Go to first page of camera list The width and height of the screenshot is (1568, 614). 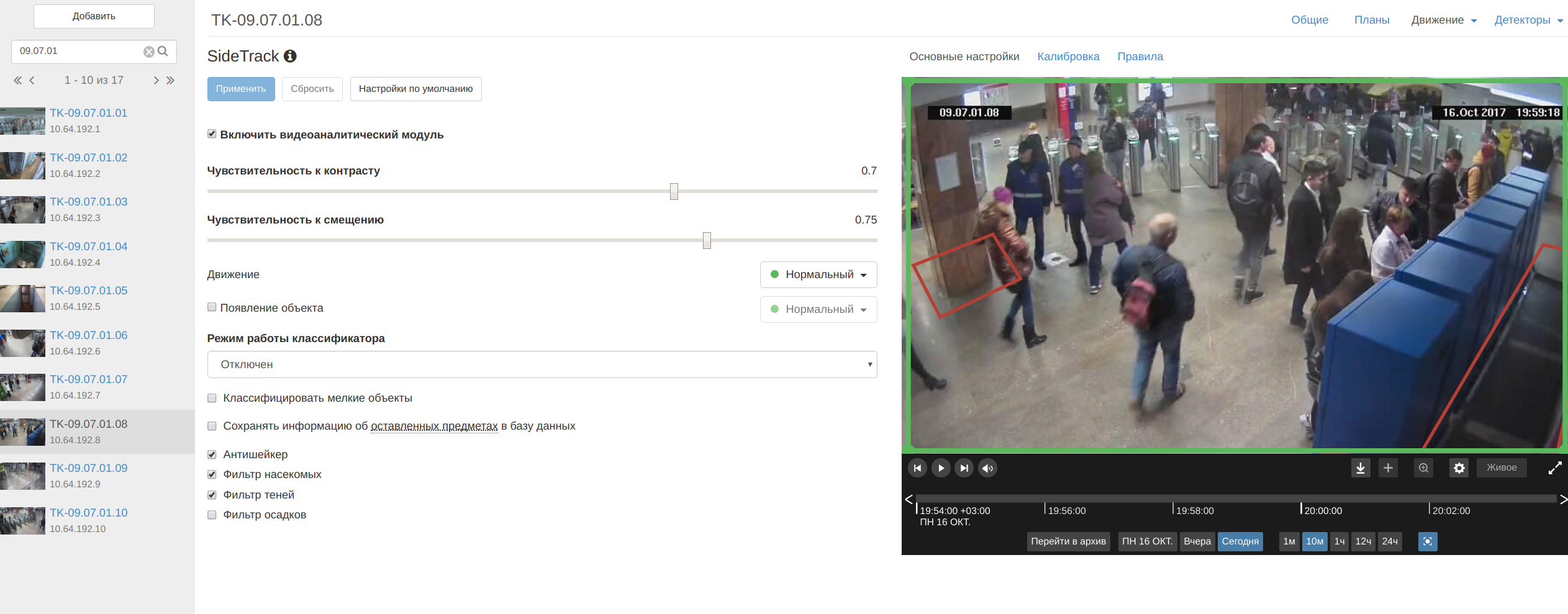tap(18, 80)
